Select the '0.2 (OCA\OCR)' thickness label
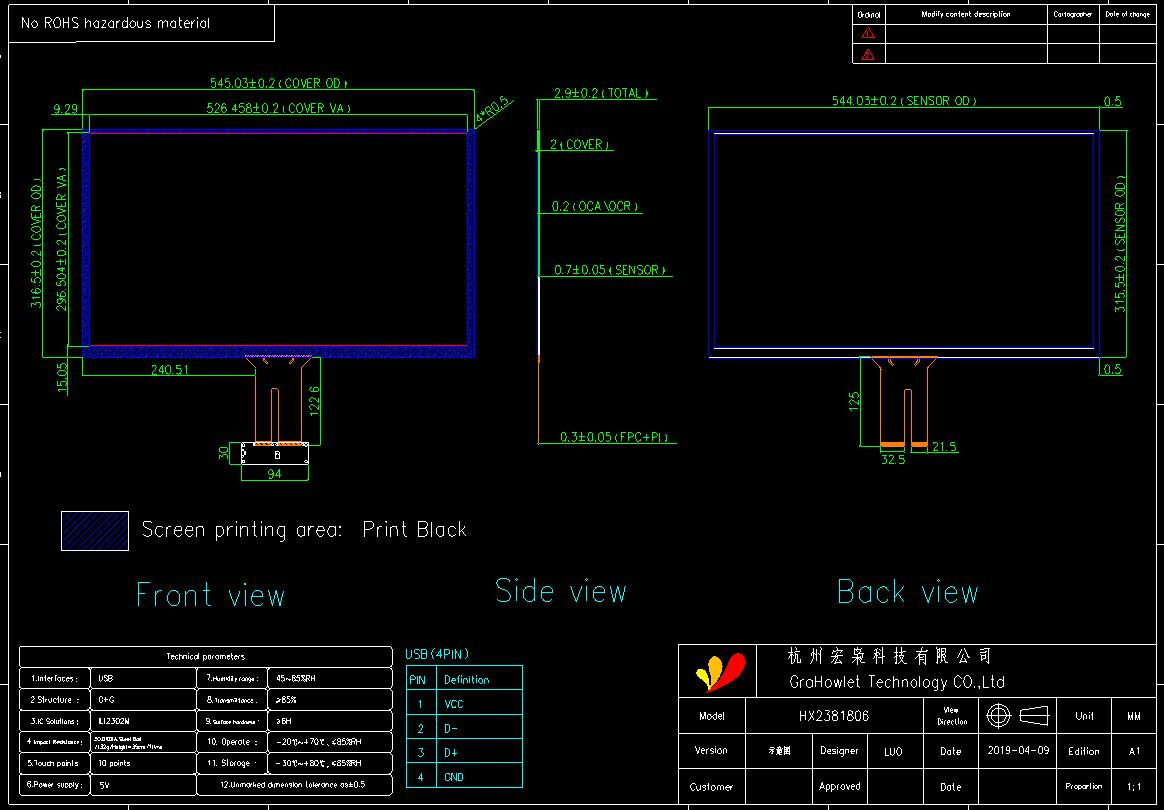This screenshot has height=810, width=1164. (595, 206)
